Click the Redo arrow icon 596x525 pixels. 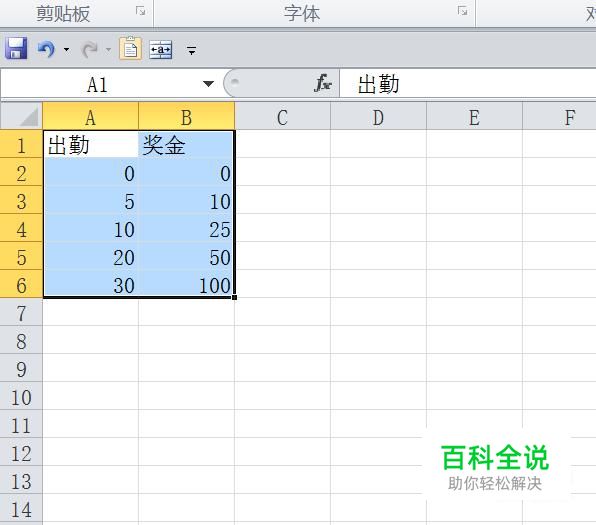[90, 49]
